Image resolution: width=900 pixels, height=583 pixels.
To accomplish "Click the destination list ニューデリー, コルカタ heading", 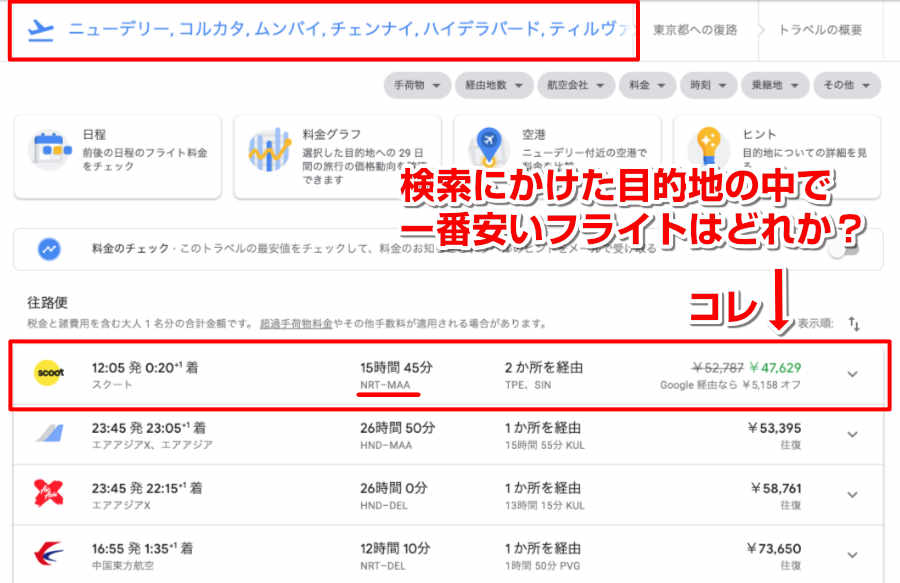I will (x=348, y=29).
